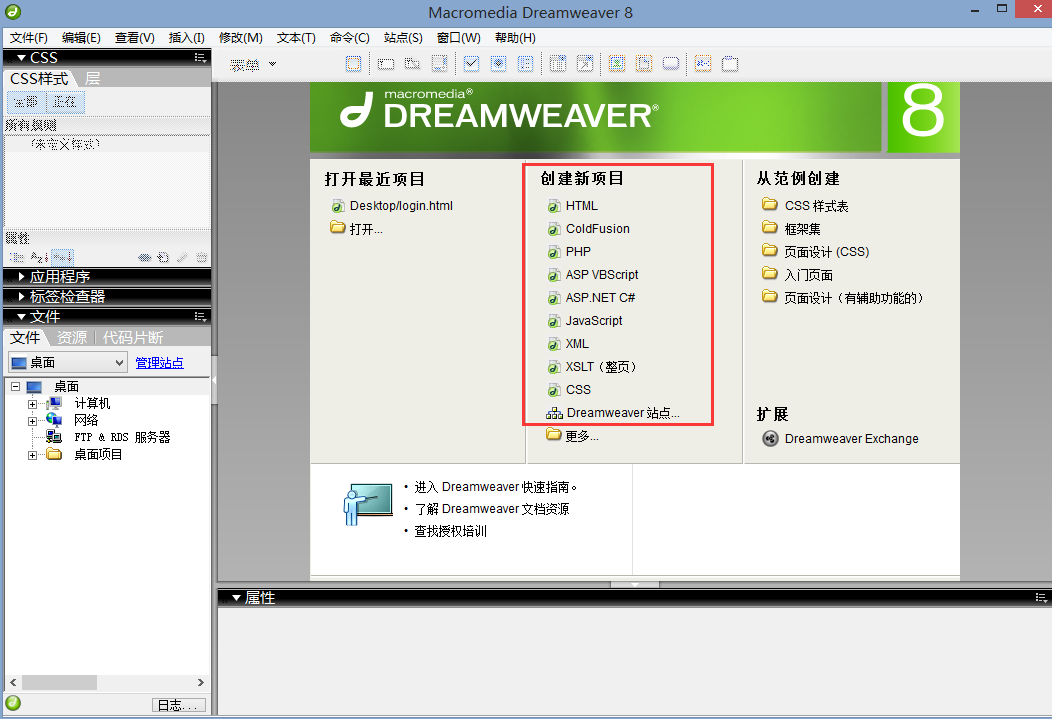Open the 帮助(H) menu
The height and width of the screenshot is (719, 1052).
point(515,38)
